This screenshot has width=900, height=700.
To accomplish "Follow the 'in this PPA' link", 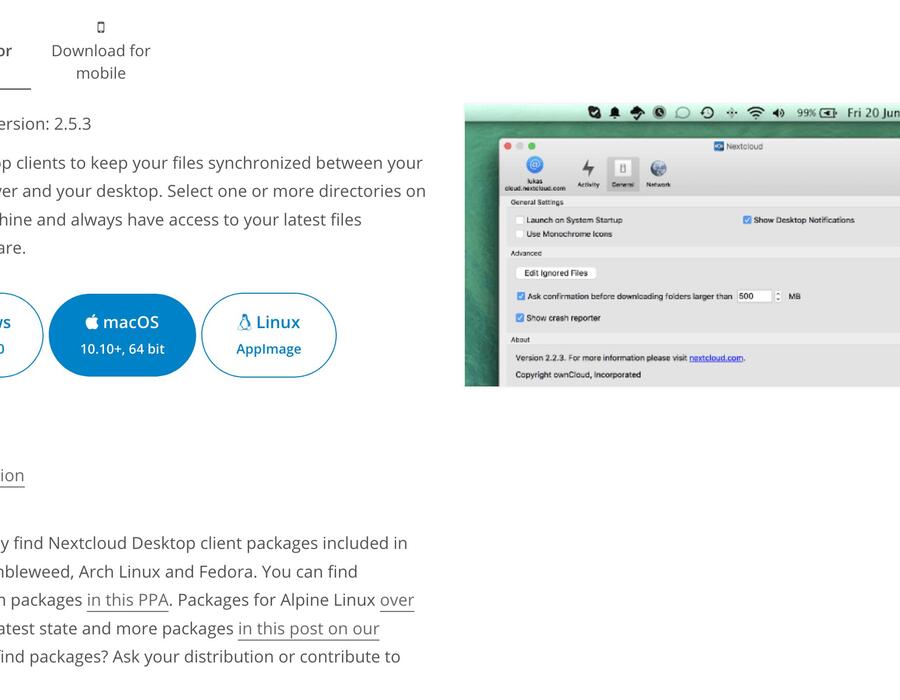I will click(x=127, y=600).
